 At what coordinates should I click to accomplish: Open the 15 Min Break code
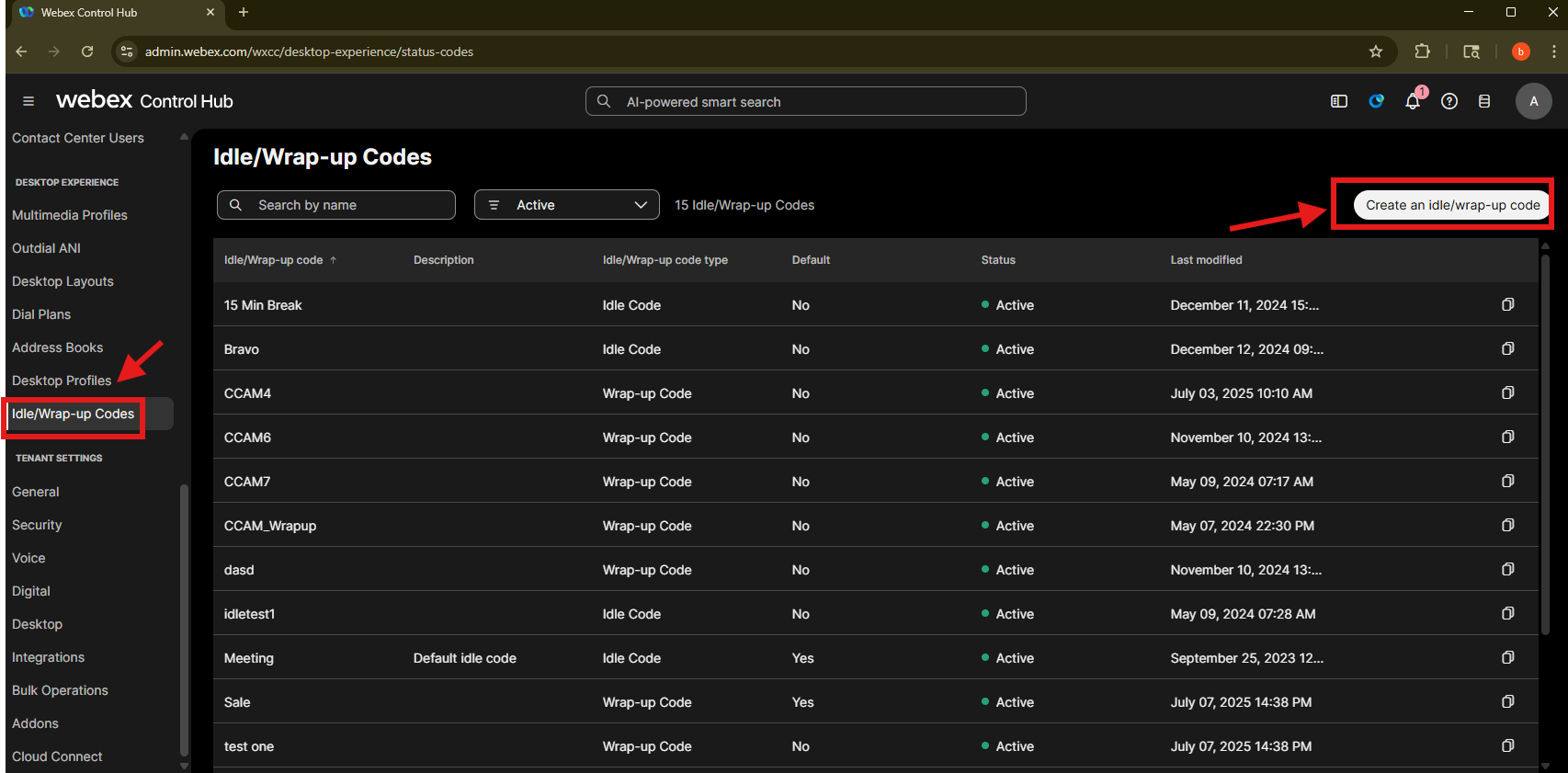pyautogui.click(x=263, y=305)
